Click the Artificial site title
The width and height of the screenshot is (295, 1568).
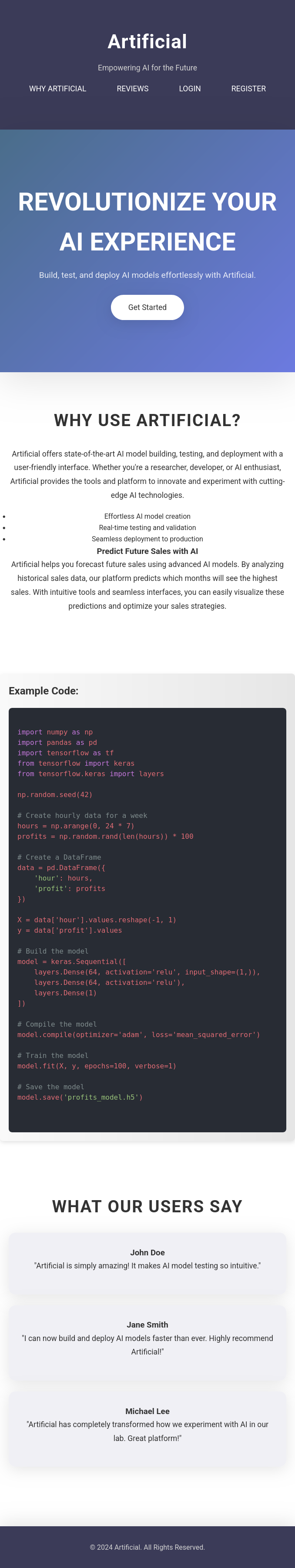pos(147,41)
